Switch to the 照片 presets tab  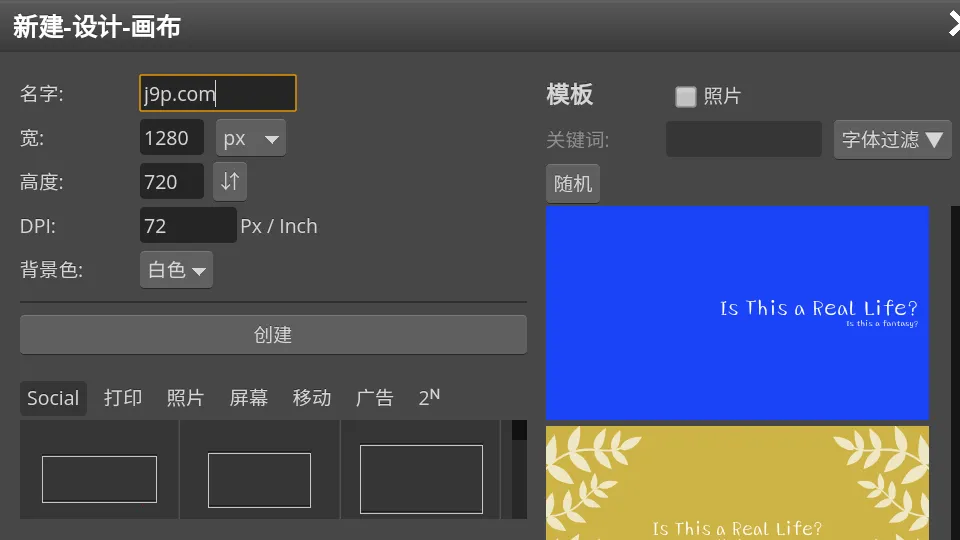pyautogui.click(x=186, y=398)
